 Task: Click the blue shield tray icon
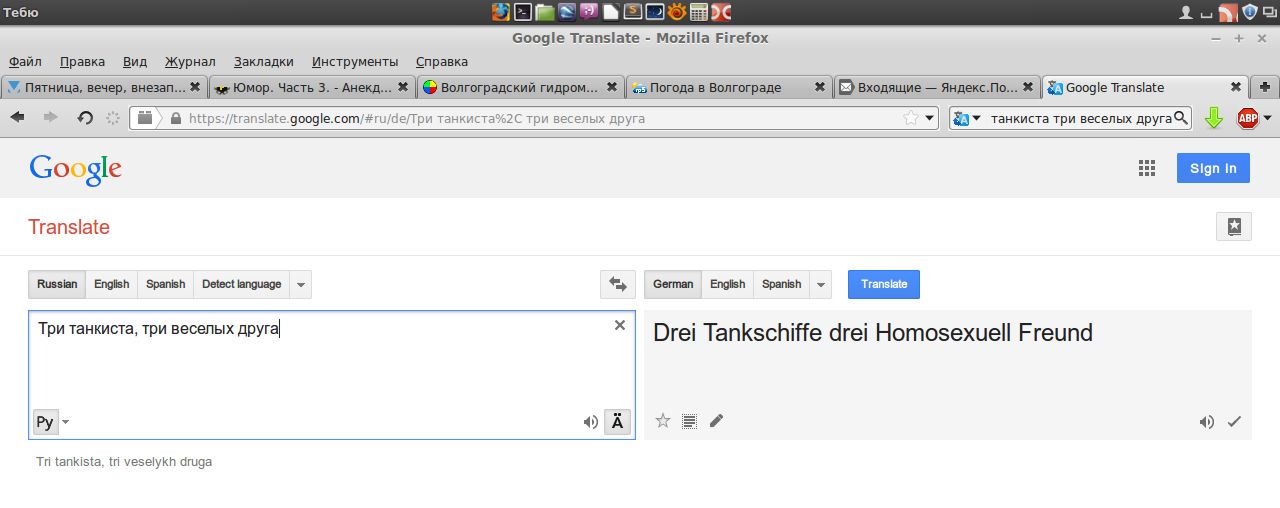[1251, 12]
